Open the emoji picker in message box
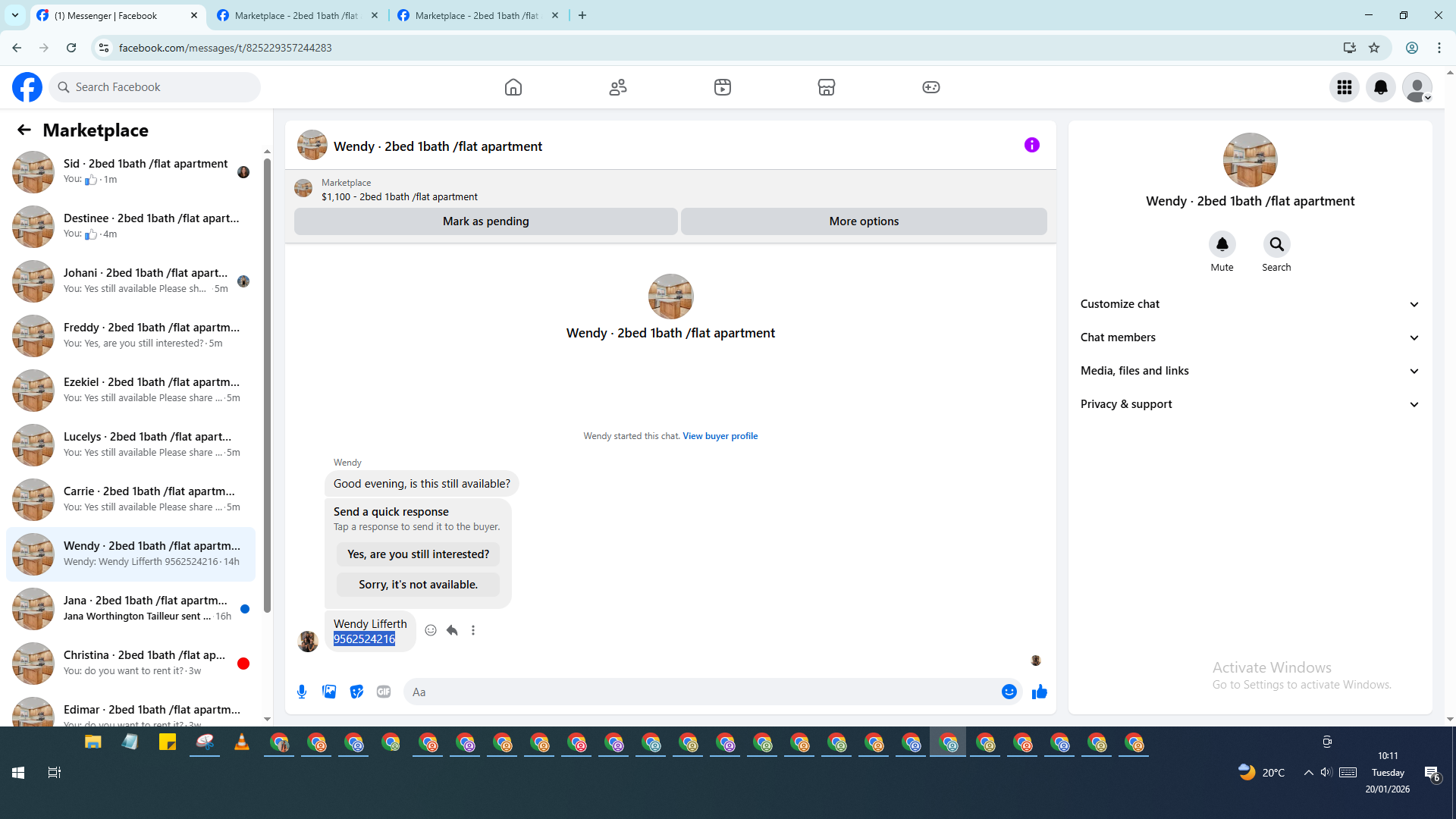Screen dimensions: 1456x819 pyautogui.click(x=1009, y=692)
